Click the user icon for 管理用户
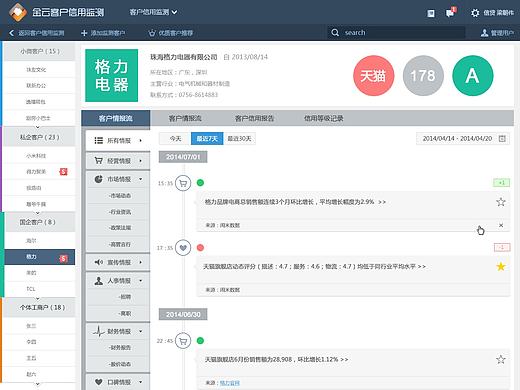 click(484, 33)
